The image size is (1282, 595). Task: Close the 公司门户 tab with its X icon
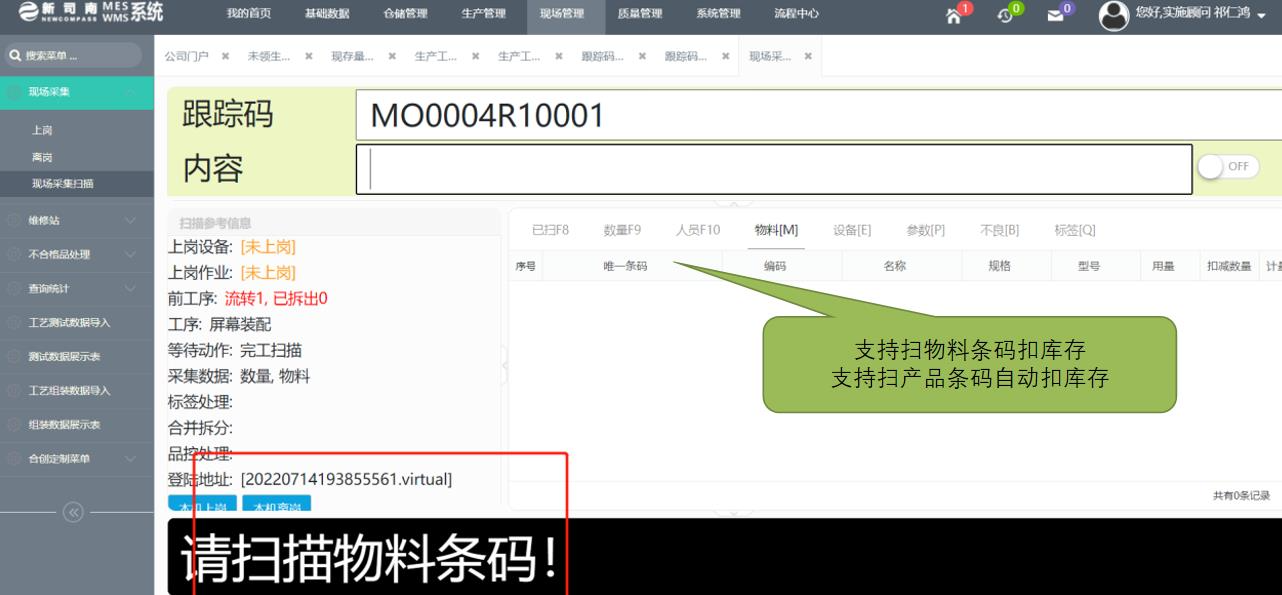point(225,56)
